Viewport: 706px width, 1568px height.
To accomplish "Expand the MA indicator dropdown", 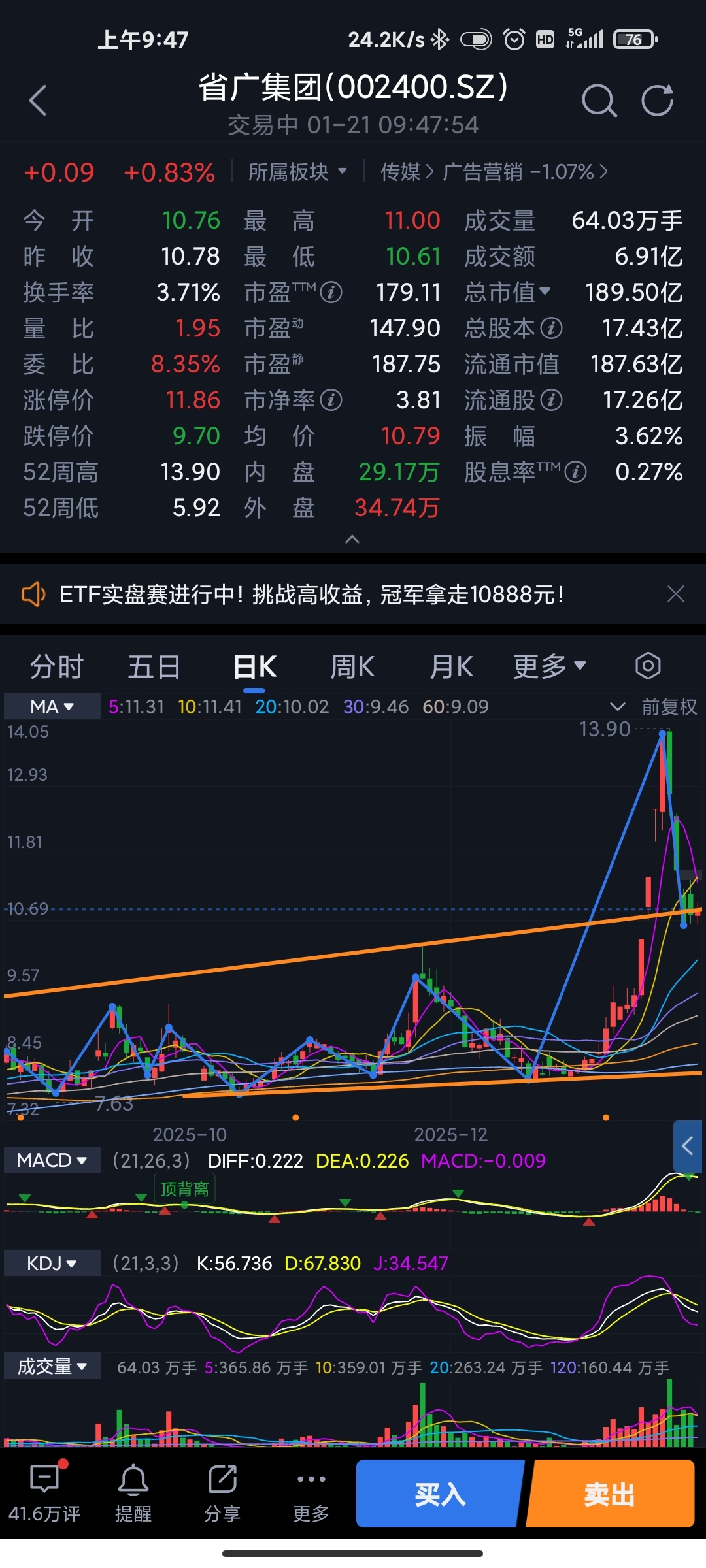I will (52, 706).
